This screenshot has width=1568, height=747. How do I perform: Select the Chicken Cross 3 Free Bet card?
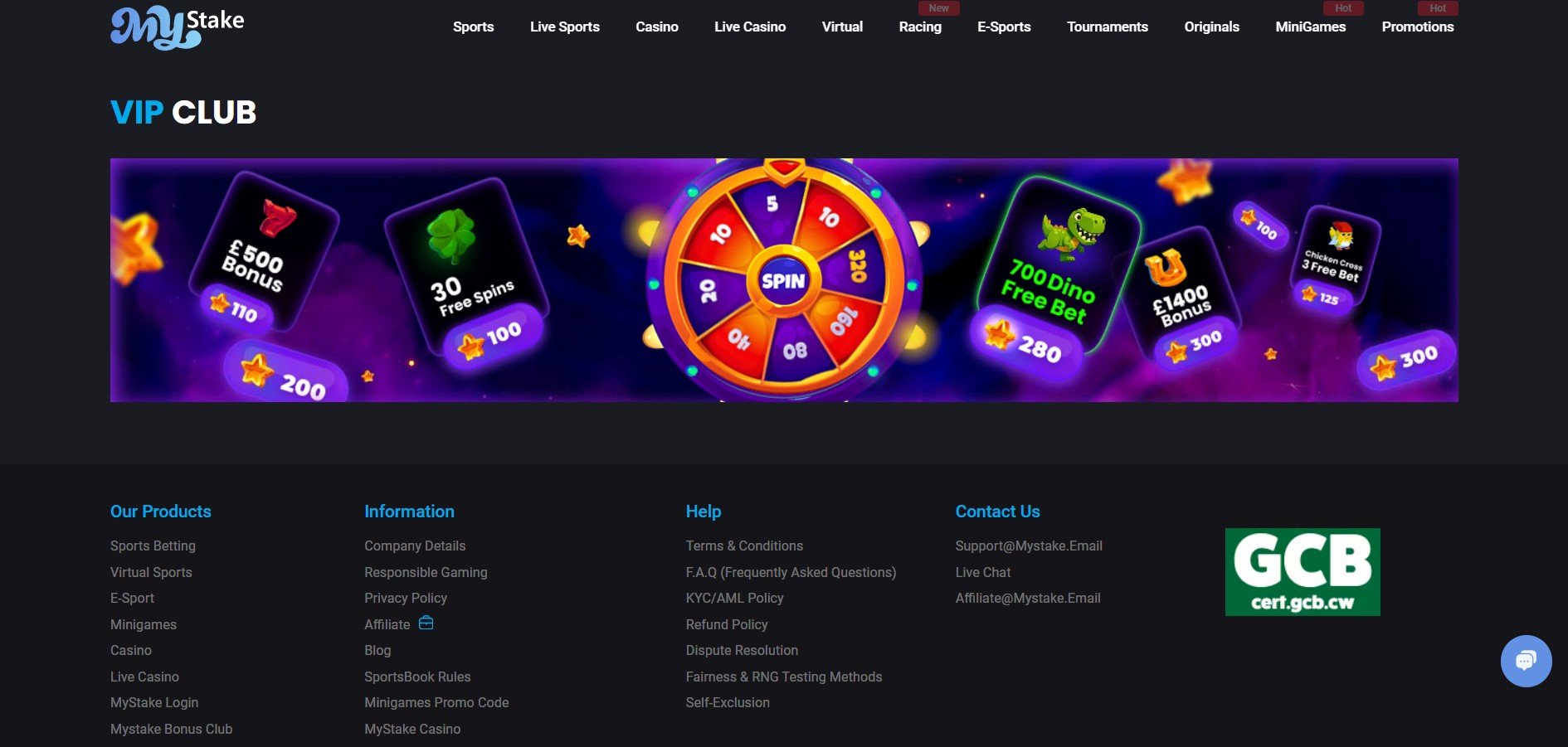[x=1335, y=255]
